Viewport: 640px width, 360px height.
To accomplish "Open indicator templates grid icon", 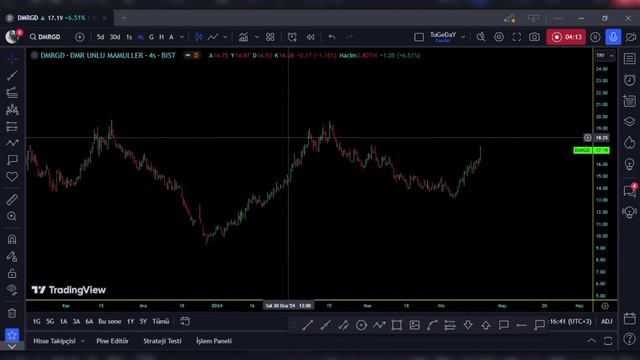I will (270, 37).
